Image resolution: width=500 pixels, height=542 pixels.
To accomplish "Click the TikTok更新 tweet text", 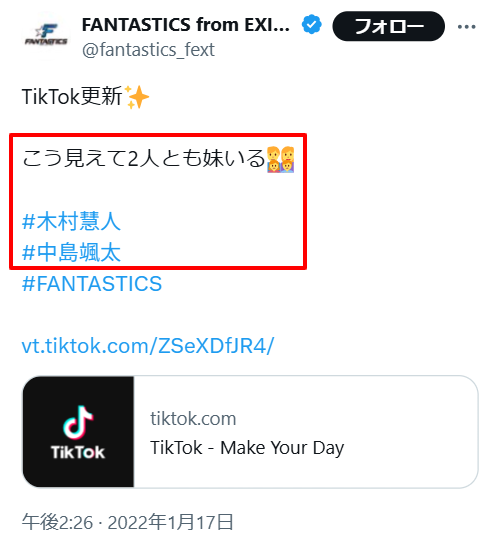I will [72, 96].
